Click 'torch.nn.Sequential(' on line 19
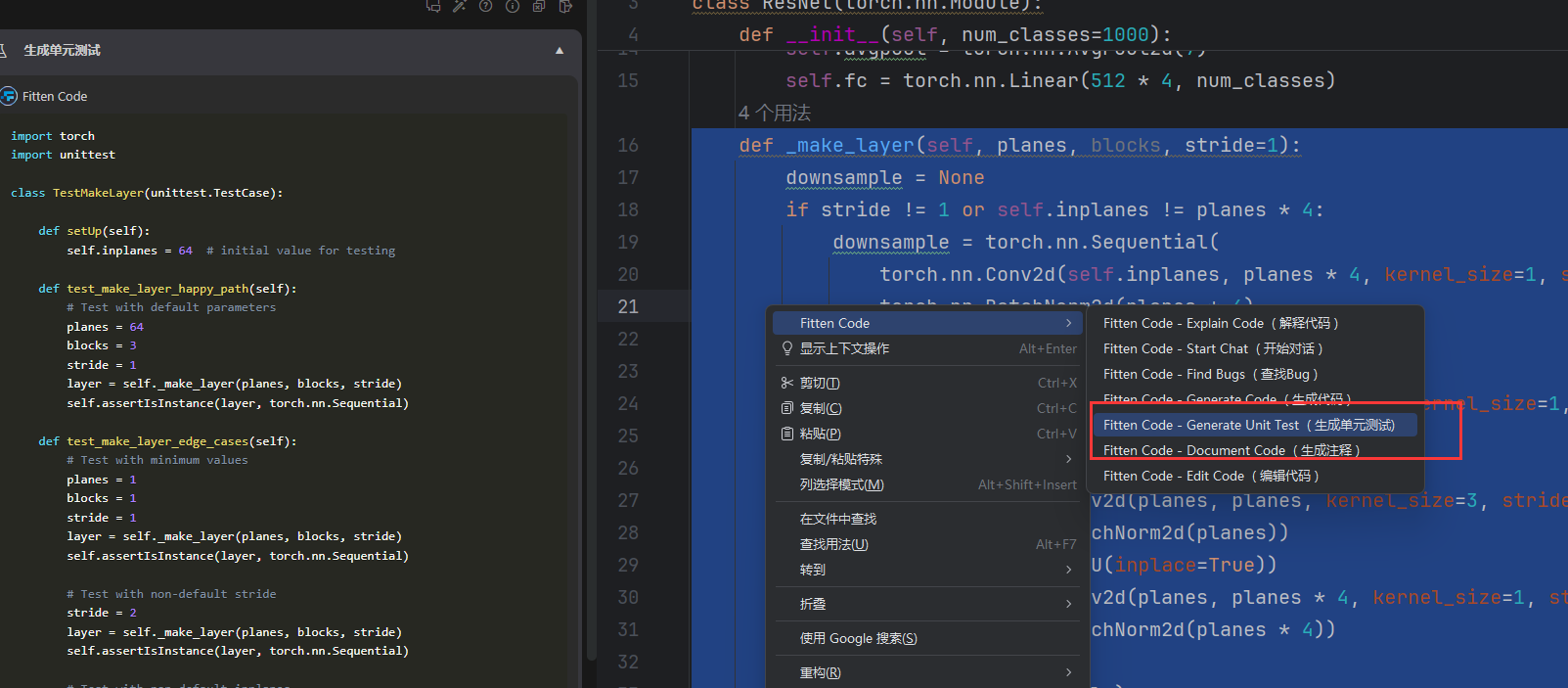The image size is (1568, 688). (x=1102, y=243)
